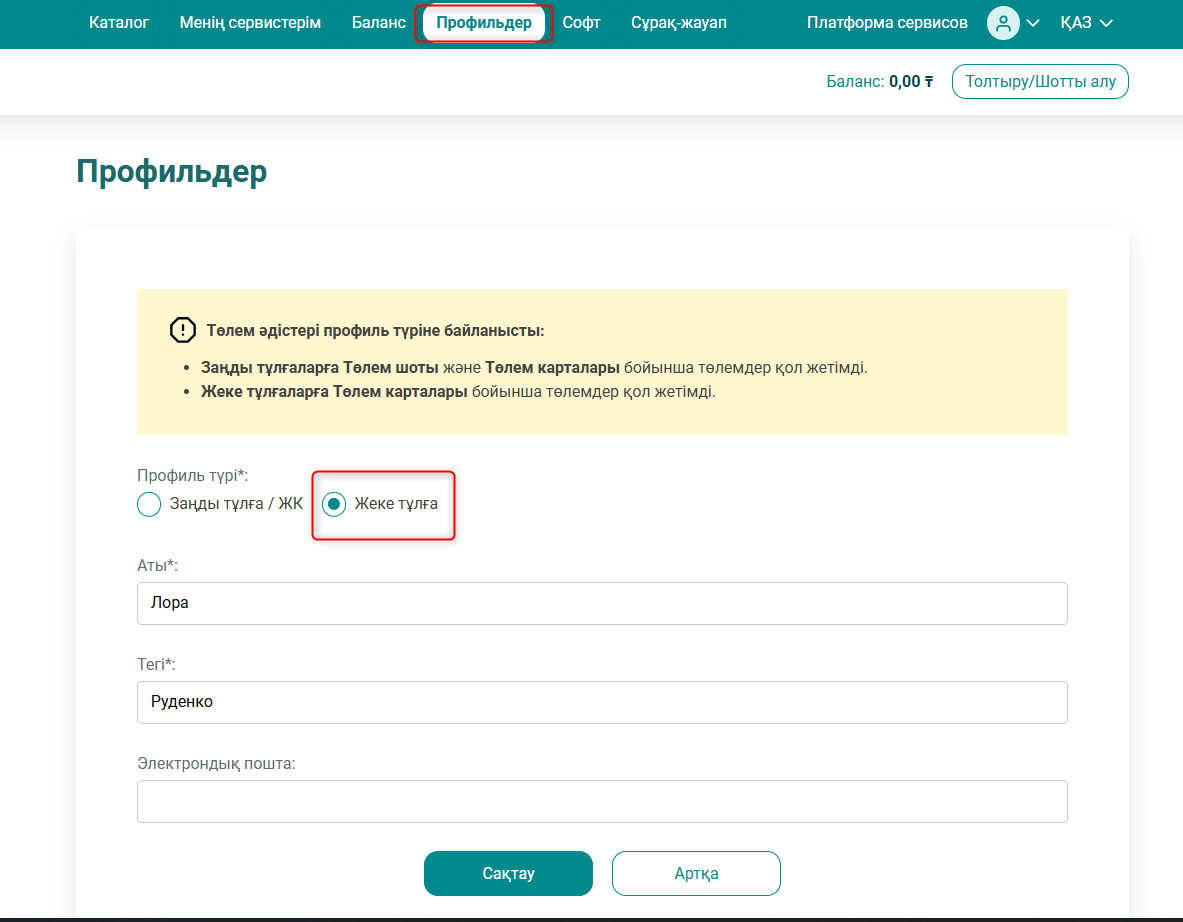Image resolution: width=1183 pixels, height=922 pixels.
Task: Select the Жеке тұлға radio button
Action: click(334, 504)
